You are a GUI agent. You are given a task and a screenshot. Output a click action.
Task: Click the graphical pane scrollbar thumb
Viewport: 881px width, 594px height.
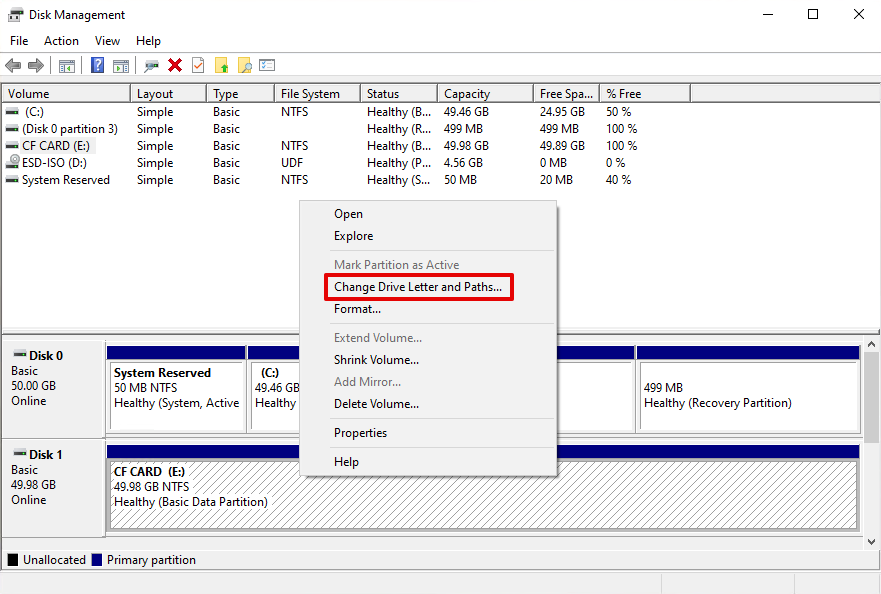[871, 397]
